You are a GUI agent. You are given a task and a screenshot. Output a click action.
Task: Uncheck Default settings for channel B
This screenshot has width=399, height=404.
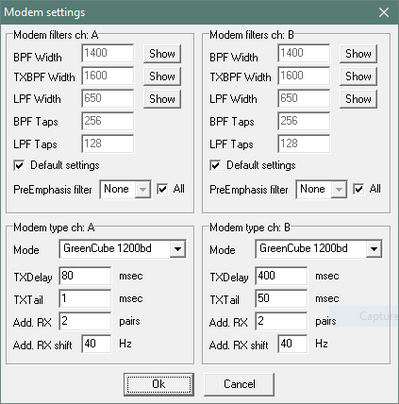click(x=215, y=165)
